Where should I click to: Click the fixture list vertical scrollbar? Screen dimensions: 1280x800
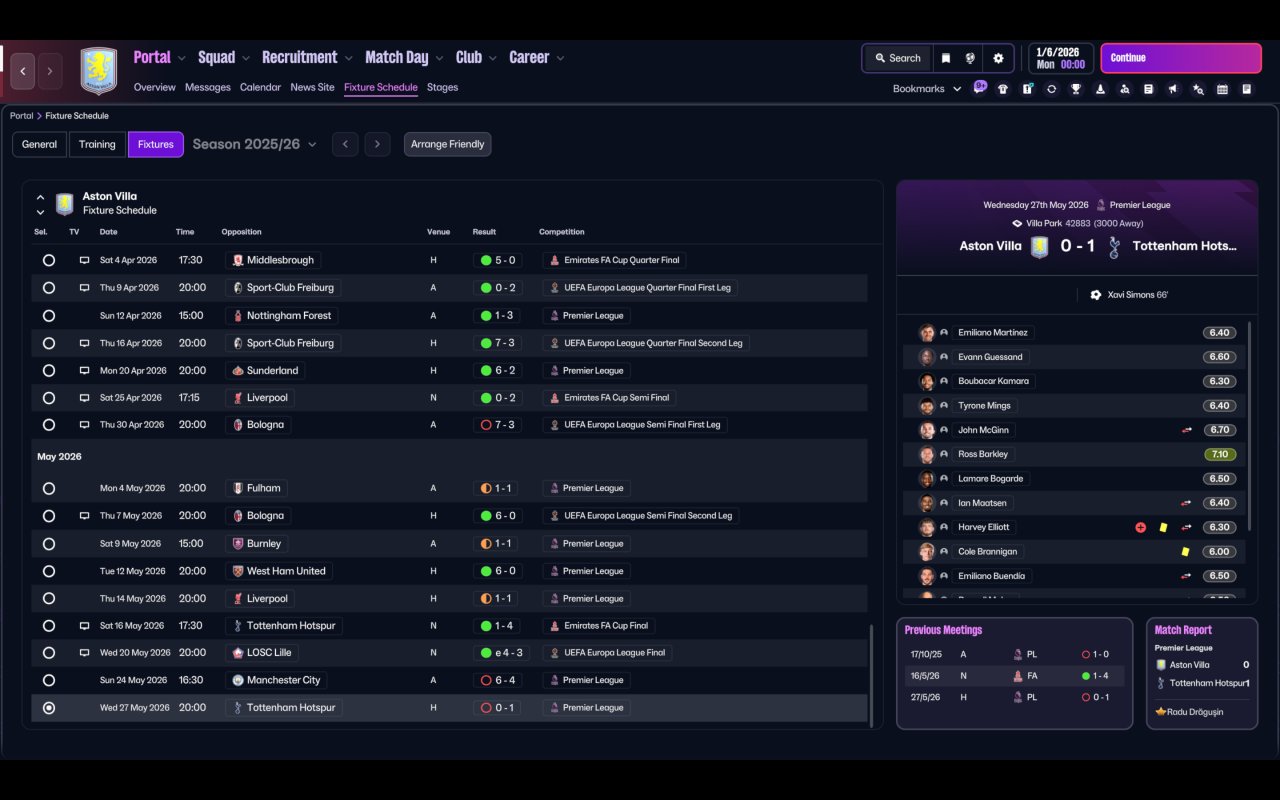click(872, 676)
